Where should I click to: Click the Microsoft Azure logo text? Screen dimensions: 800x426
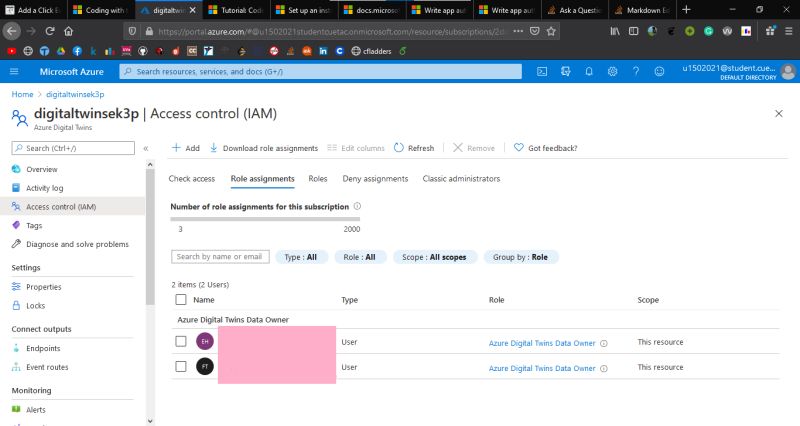click(x=71, y=71)
